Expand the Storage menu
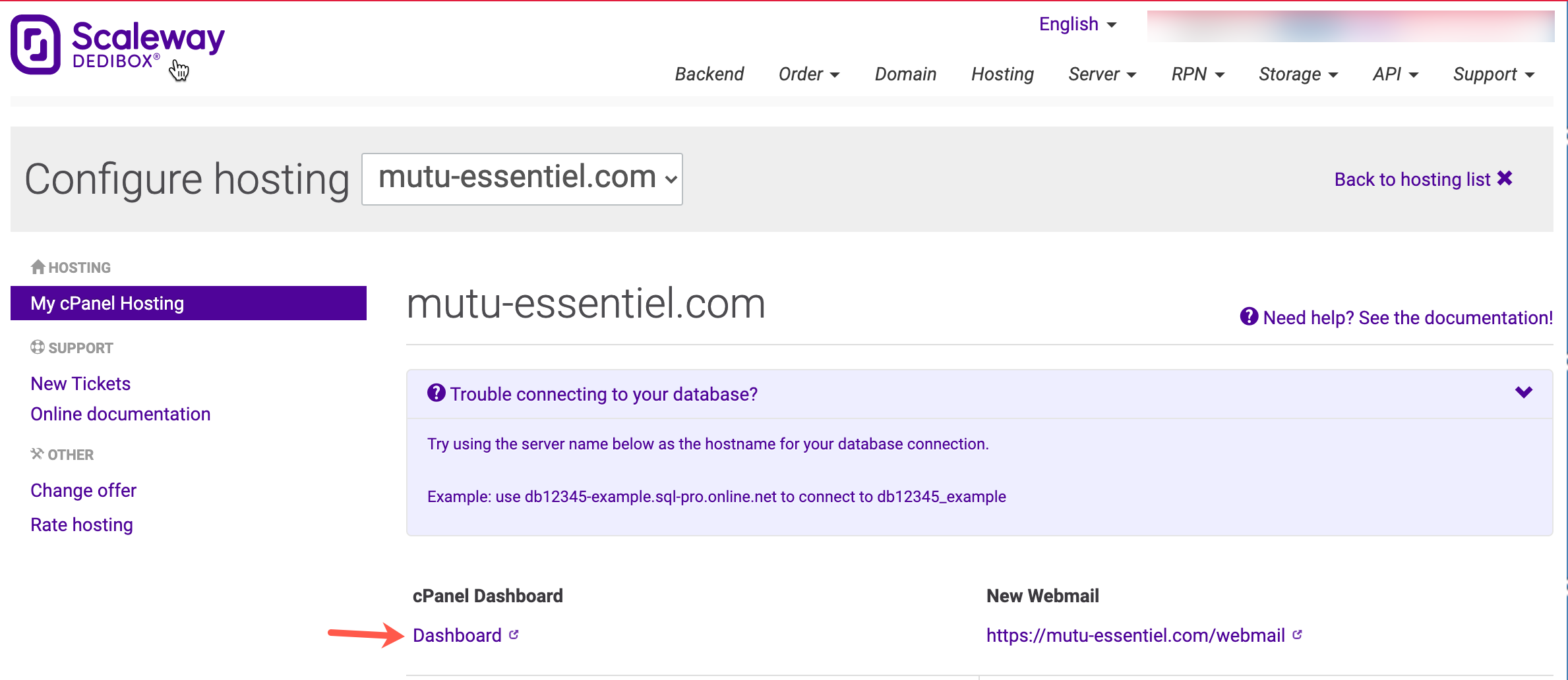The image size is (1568, 680). (1298, 74)
